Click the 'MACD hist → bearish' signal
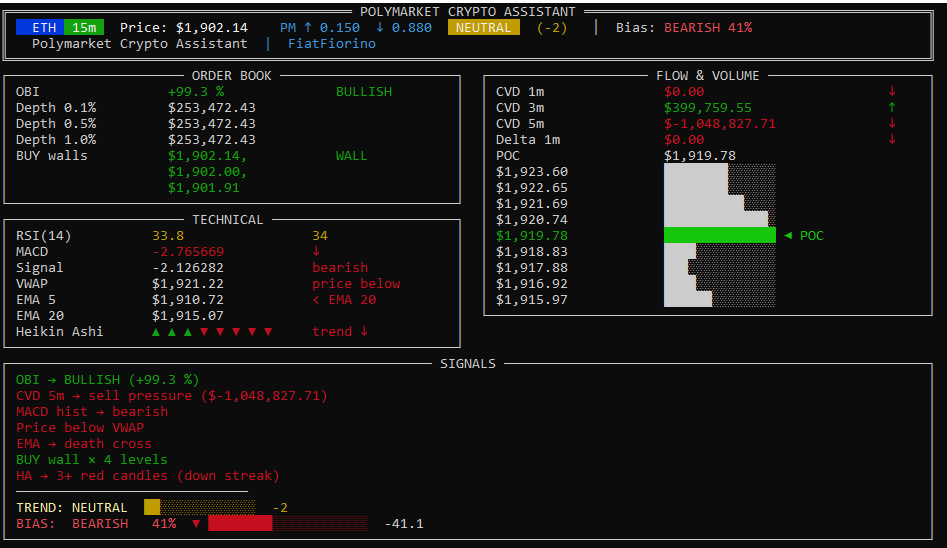This screenshot has height=548, width=947. click(x=92, y=411)
